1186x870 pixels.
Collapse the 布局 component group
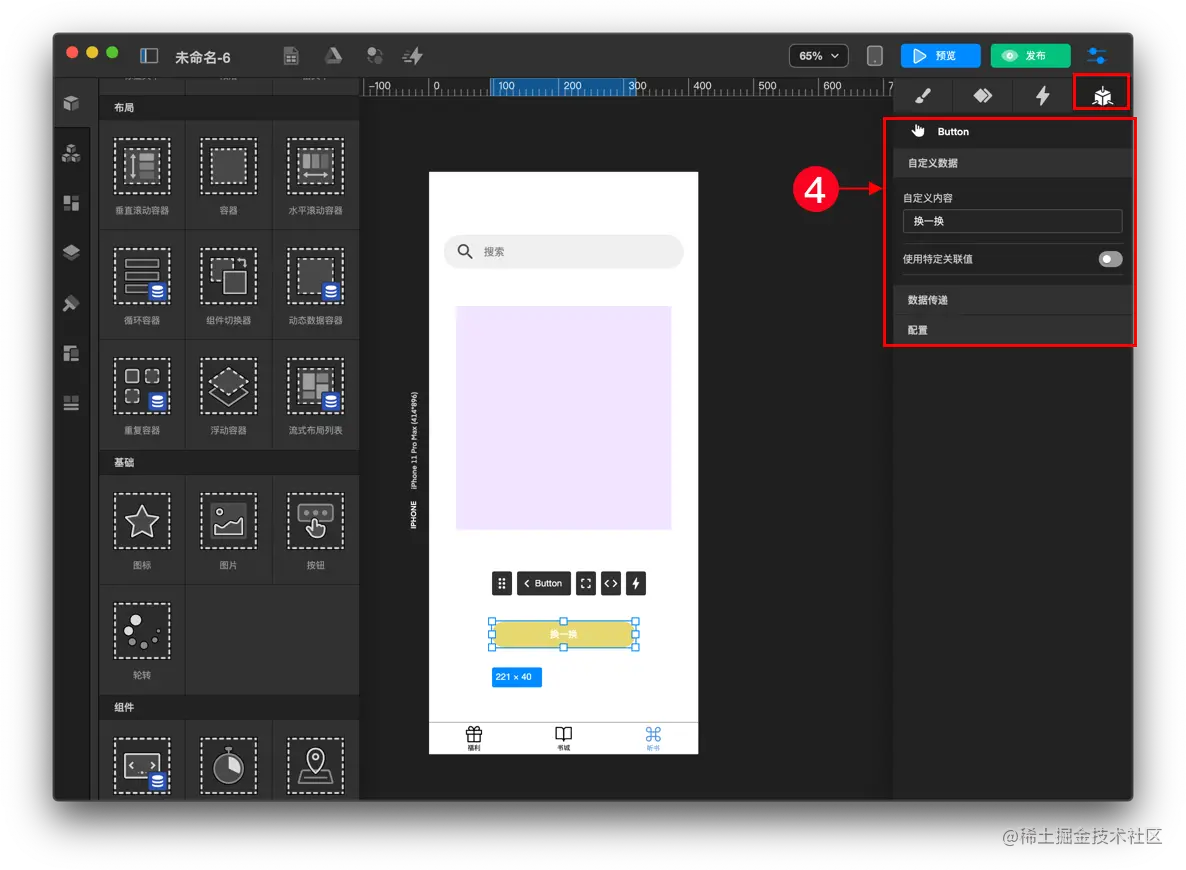[x=229, y=107]
